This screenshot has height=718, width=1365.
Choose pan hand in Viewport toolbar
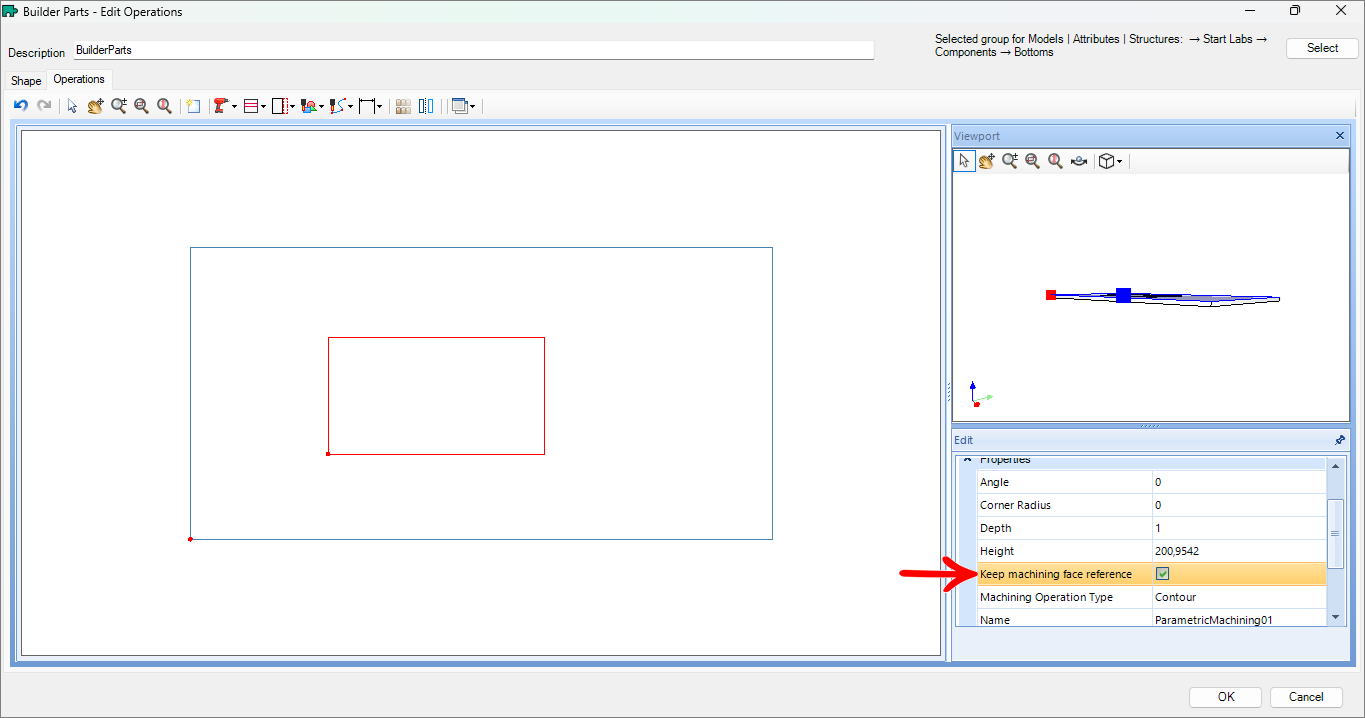coord(987,160)
